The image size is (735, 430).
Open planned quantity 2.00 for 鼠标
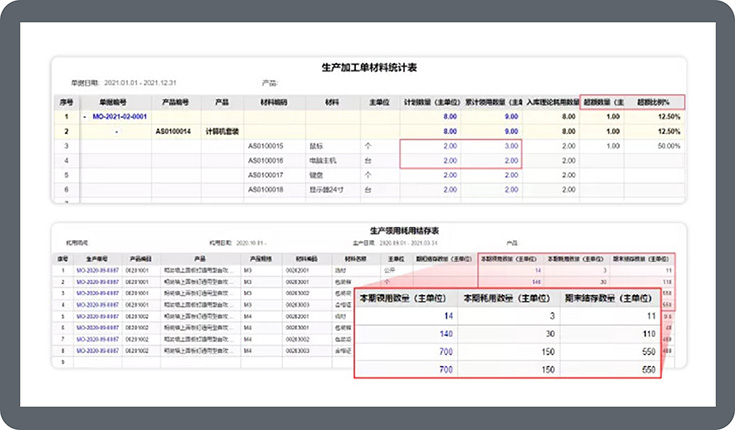pos(450,146)
